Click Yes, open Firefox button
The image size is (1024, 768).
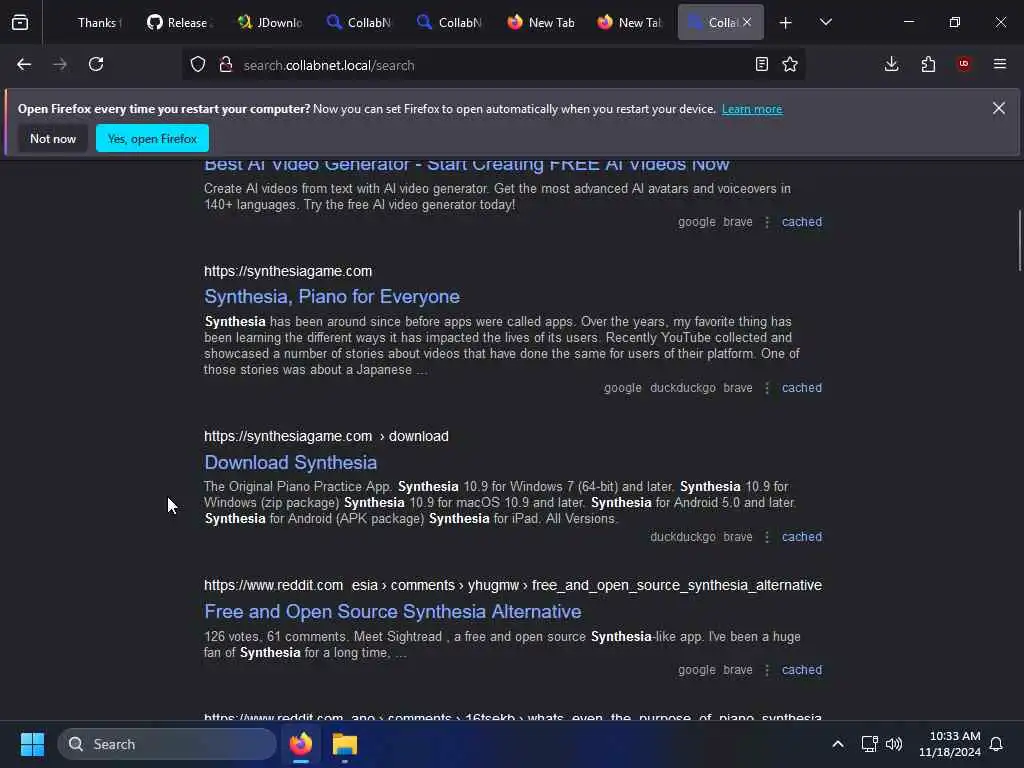coord(152,138)
